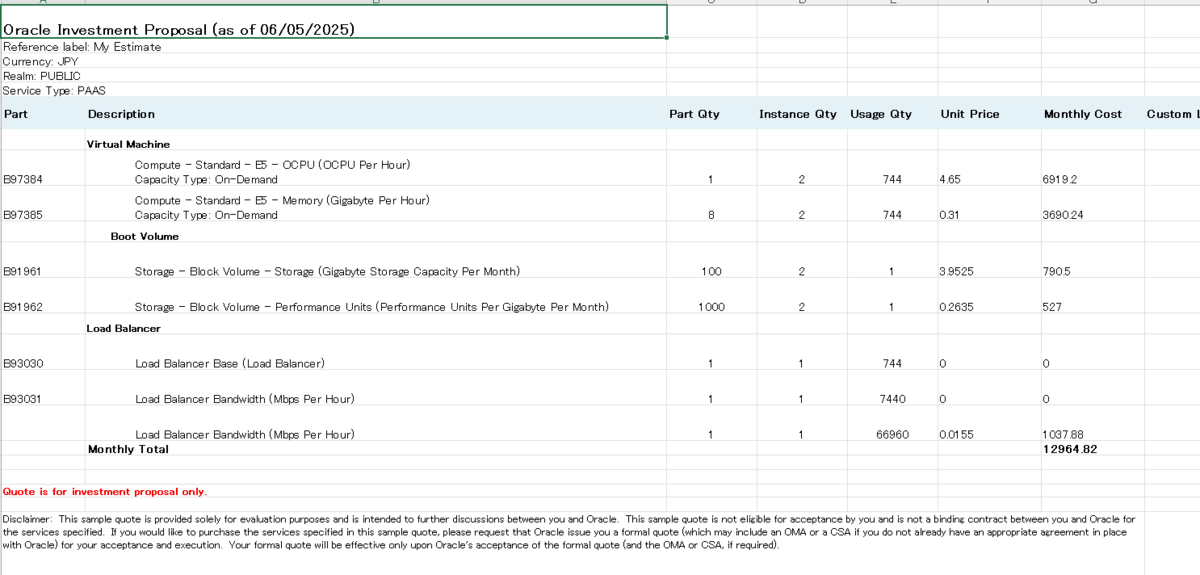Viewport: 1200px width, 575px height.
Task: Click Load Balancer Bandwidth description in B93031 row
Action: [x=245, y=399]
